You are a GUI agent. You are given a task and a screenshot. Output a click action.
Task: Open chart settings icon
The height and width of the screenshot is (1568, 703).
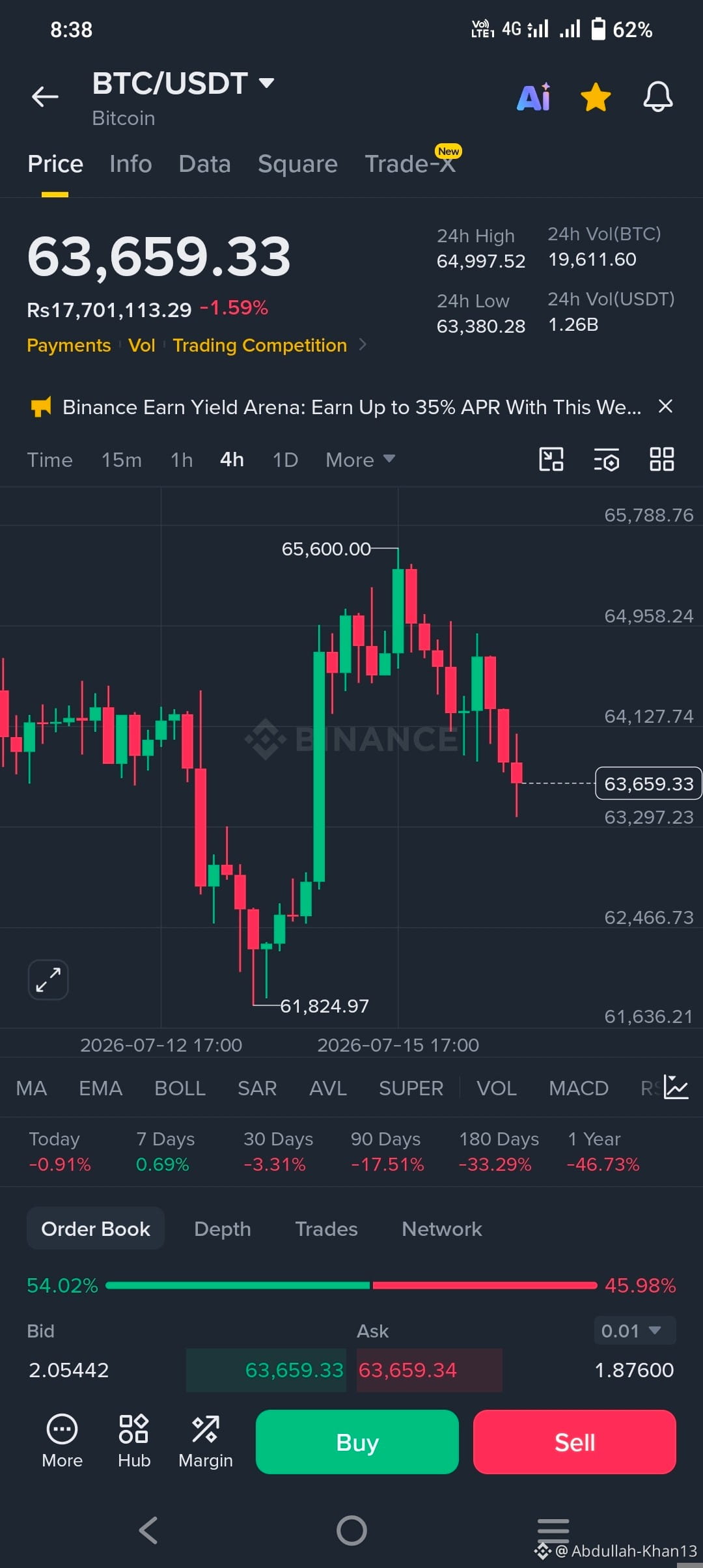[606, 460]
